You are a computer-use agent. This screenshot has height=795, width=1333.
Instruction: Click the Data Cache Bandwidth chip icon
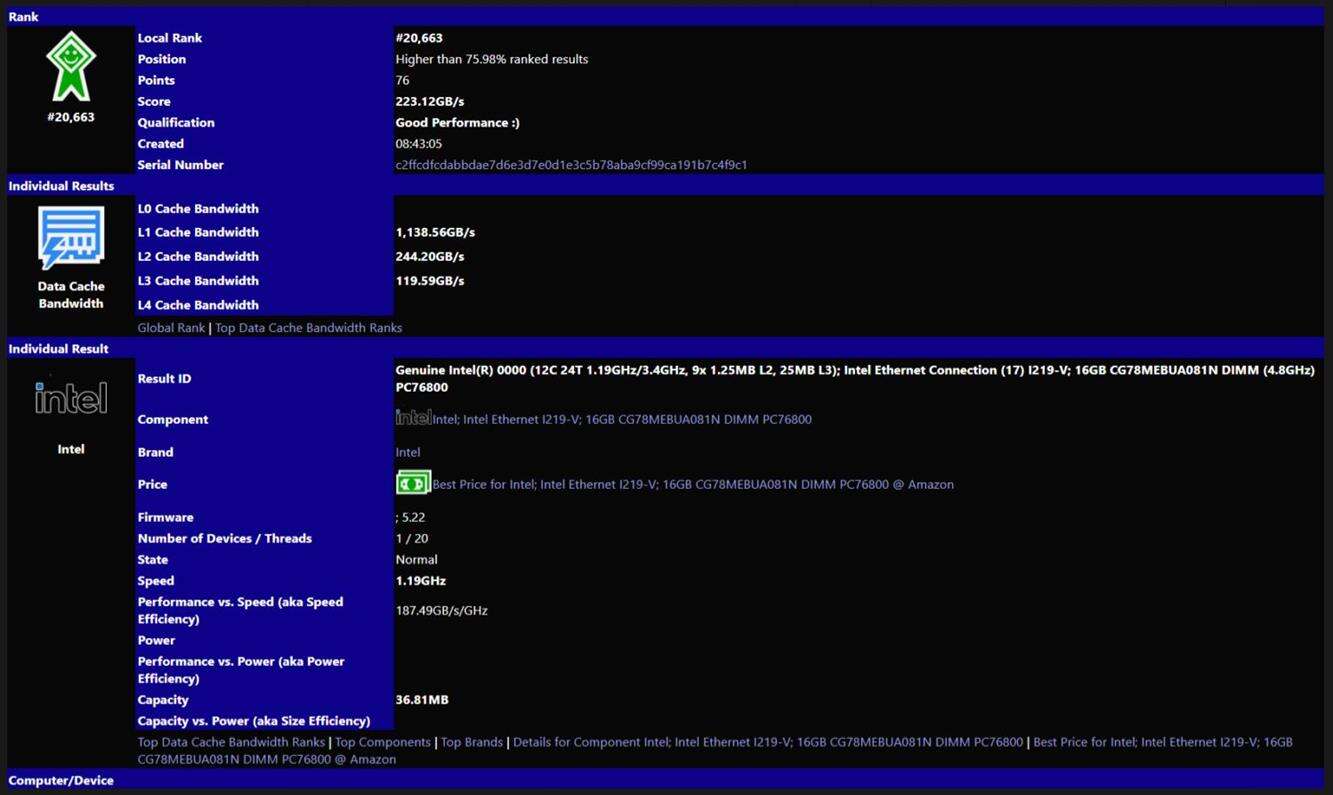click(x=71, y=238)
